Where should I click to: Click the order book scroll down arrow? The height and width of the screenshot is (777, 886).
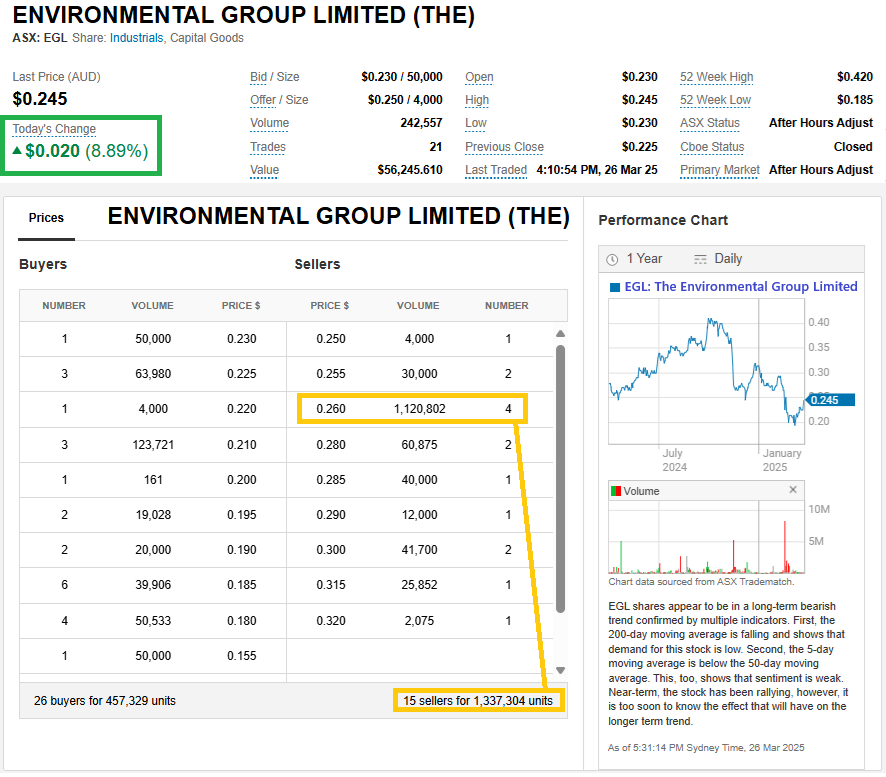[561, 670]
